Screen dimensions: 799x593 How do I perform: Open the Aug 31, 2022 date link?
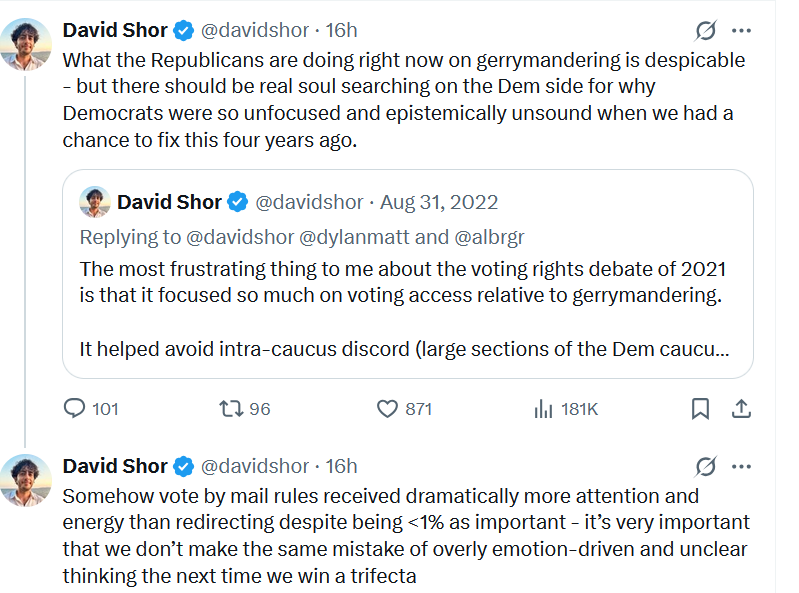pos(439,202)
